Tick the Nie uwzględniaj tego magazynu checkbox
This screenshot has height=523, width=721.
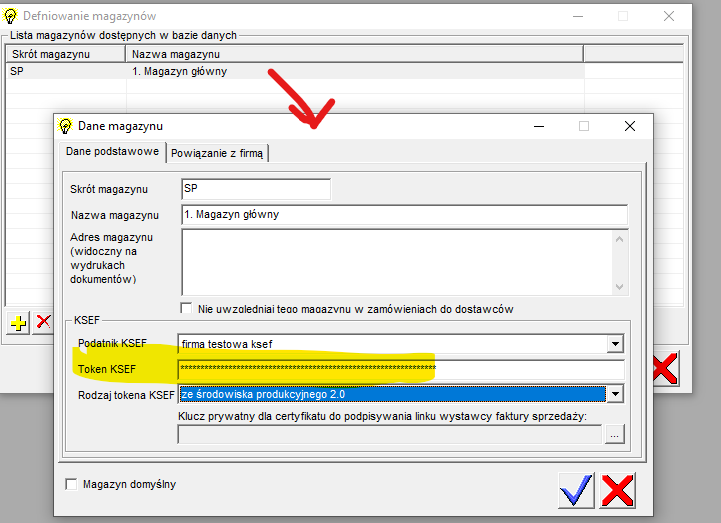[186, 309]
